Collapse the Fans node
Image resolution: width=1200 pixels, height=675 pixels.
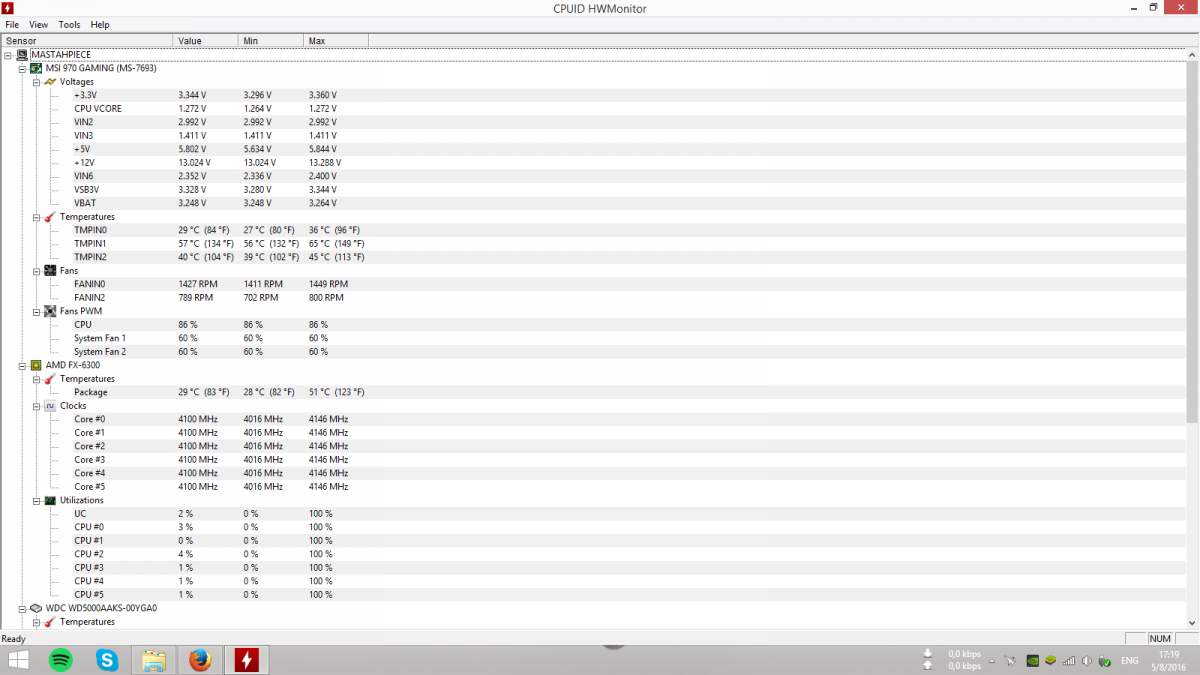[36, 271]
